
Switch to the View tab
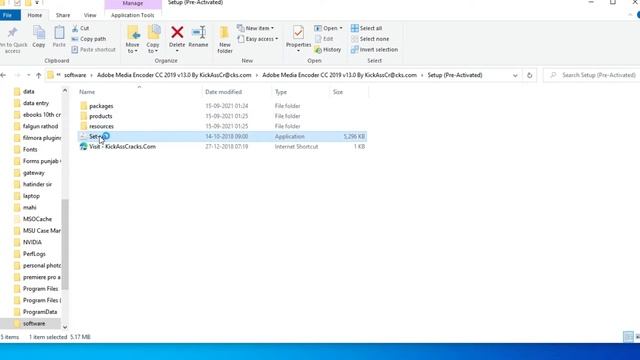pyautogui.click(x=90, y=15)
